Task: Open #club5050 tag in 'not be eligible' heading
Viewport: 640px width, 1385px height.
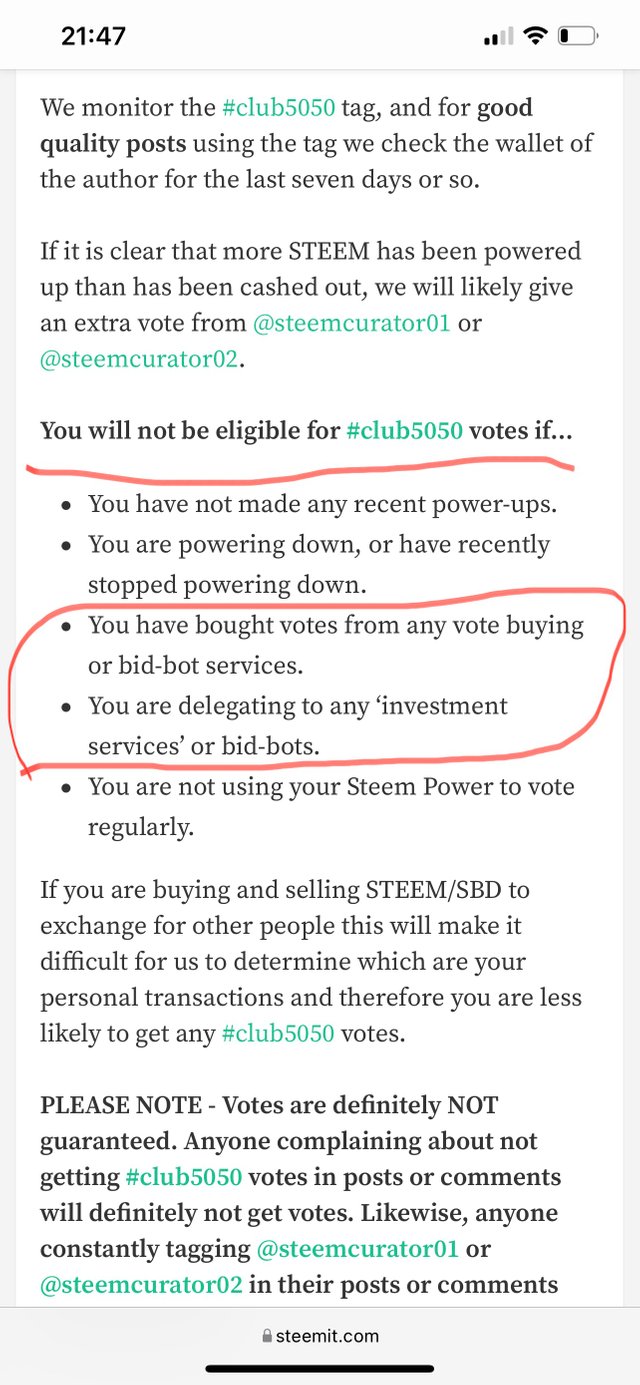Action: (x=405, y=431)
